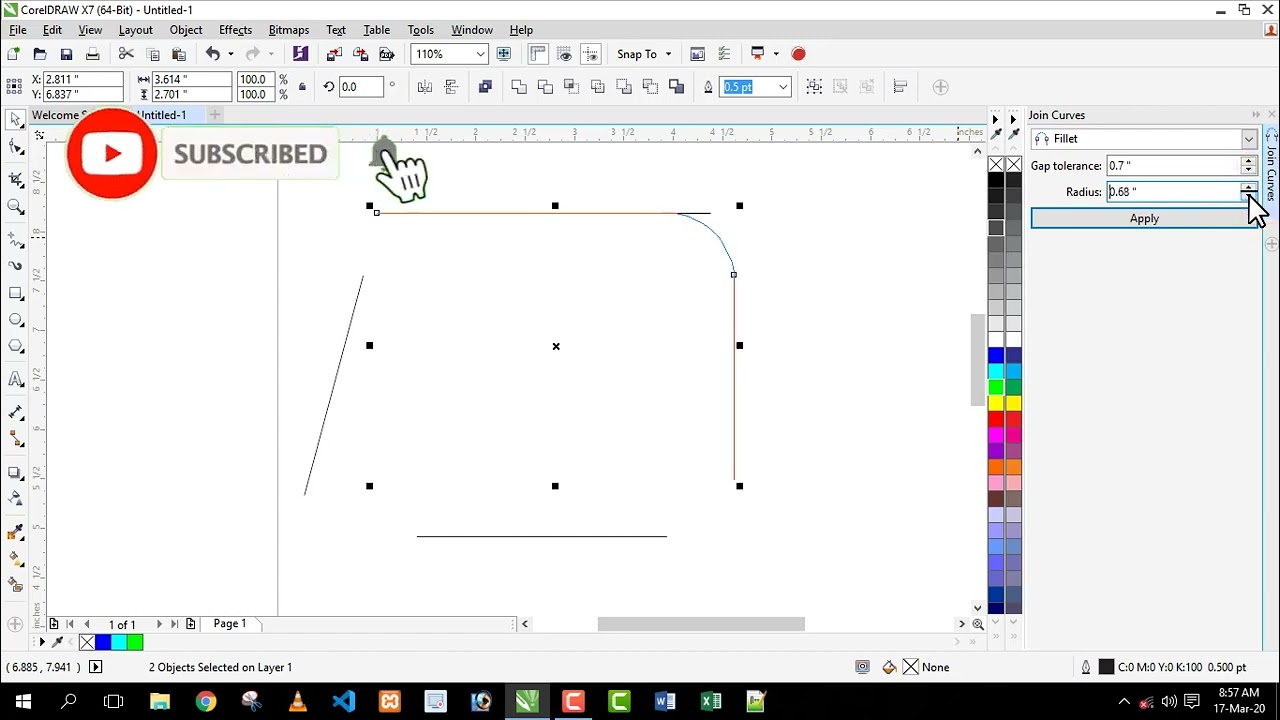Select the Connector tool

(16, 439)
